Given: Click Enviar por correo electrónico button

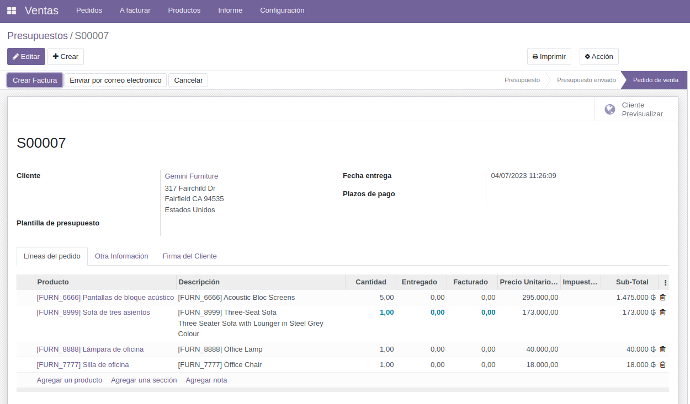Looking at the screenshot, I should [x=115, y=80].
